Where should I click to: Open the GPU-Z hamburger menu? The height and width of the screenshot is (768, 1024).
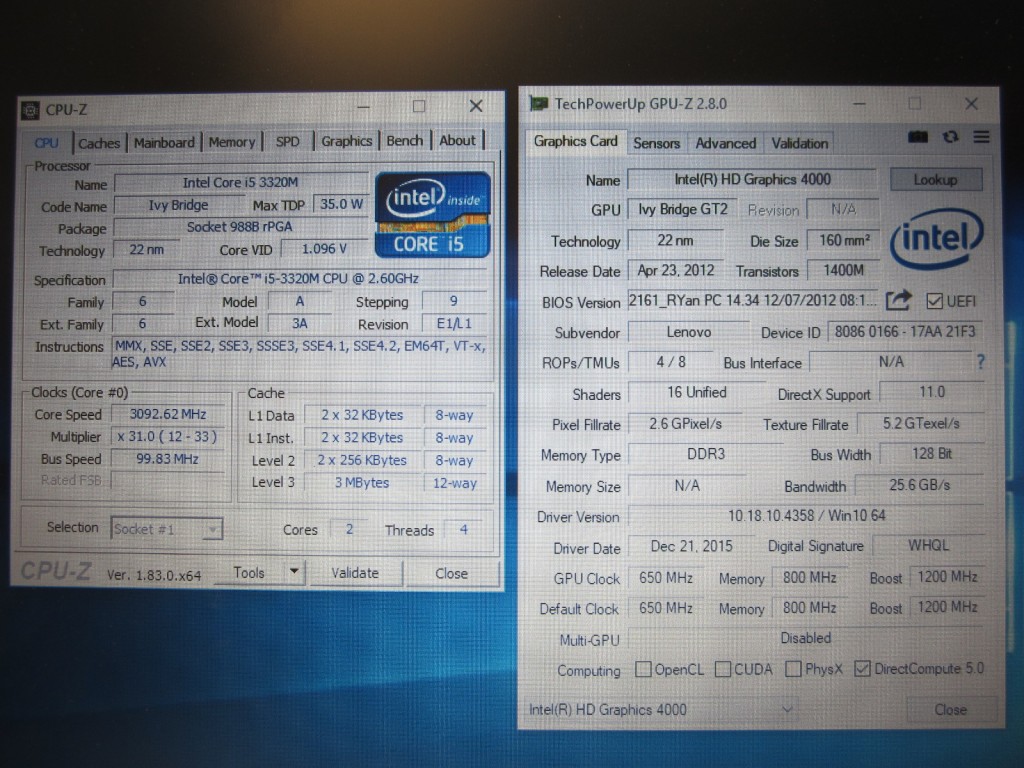[x=982, y=137]
